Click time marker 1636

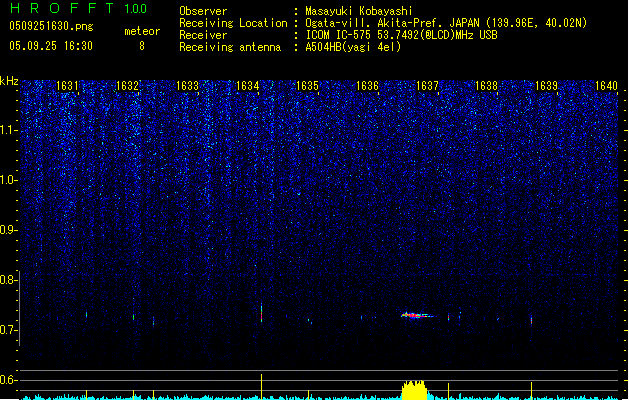367,86
